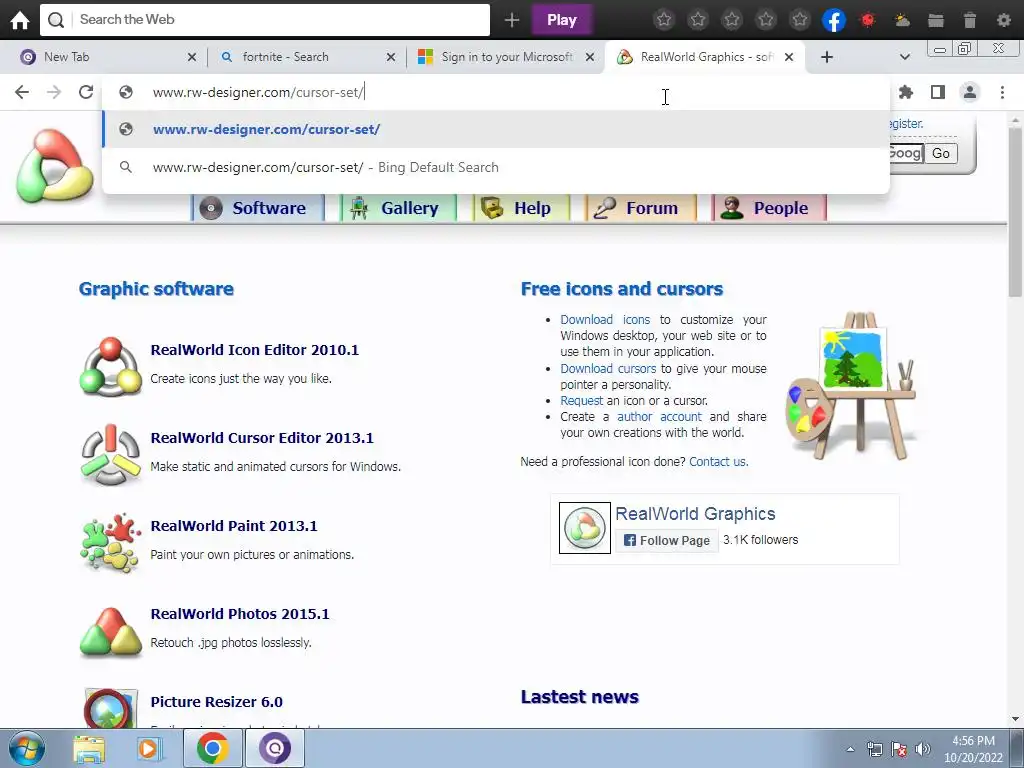Open the People menu
Screen dimensions: 1024x768
tap(769, 208)
